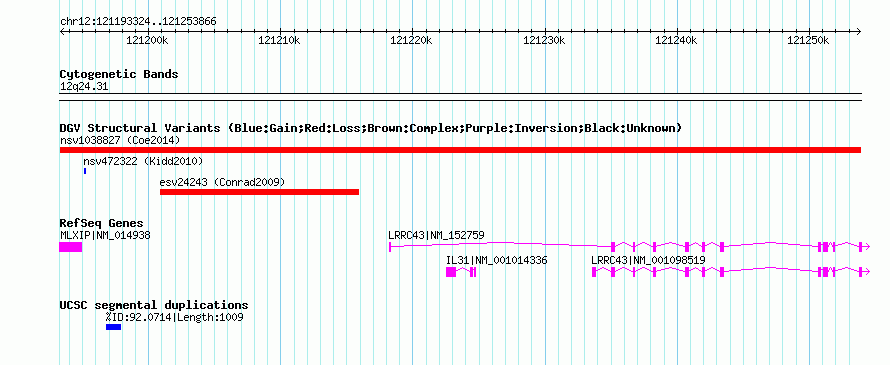Click the right scroll arrow on the ruler
This screenshot has width=890, height=365.
coord(858,31)
